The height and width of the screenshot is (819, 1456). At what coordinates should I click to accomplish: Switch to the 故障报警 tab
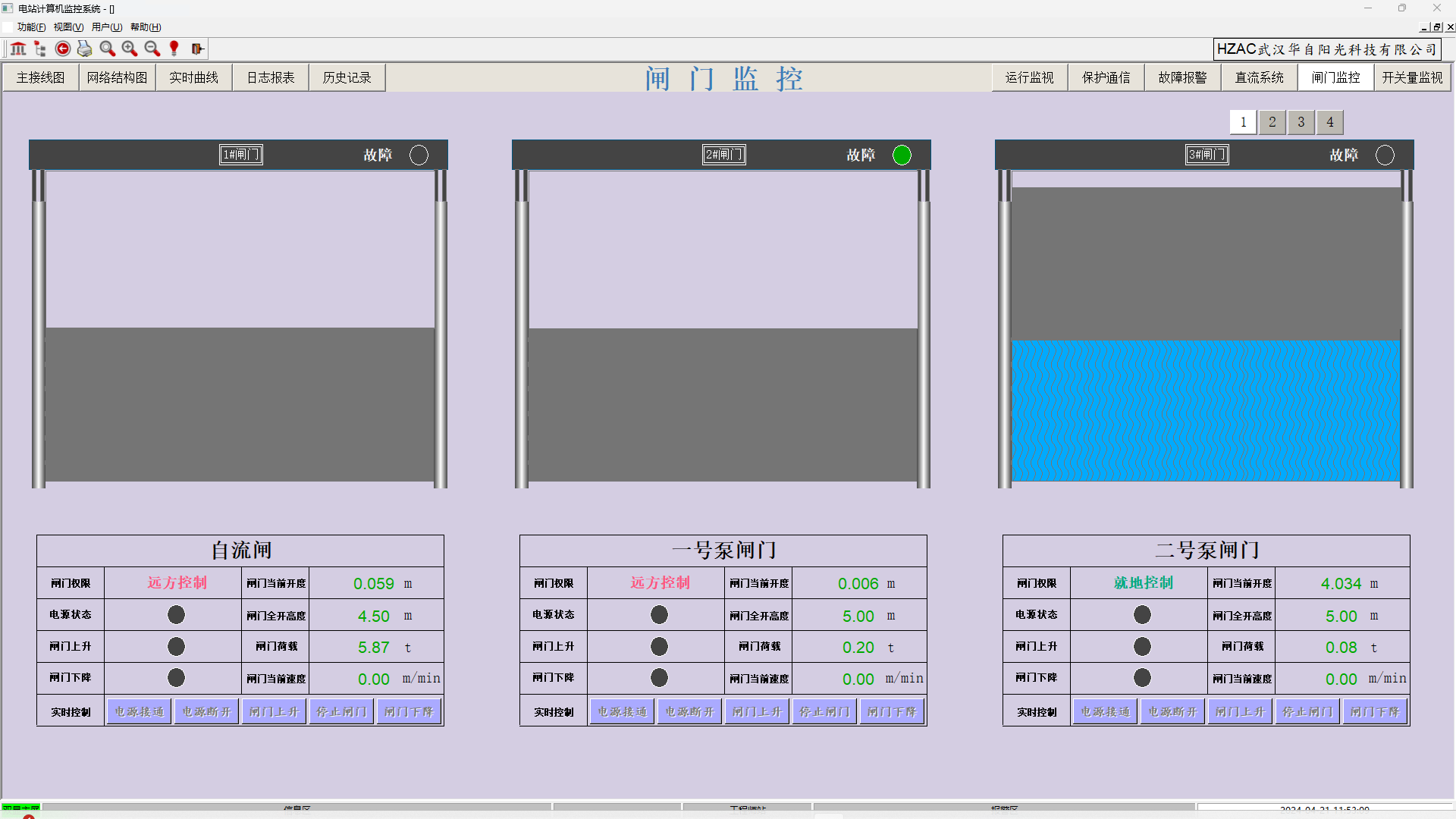1182,77
